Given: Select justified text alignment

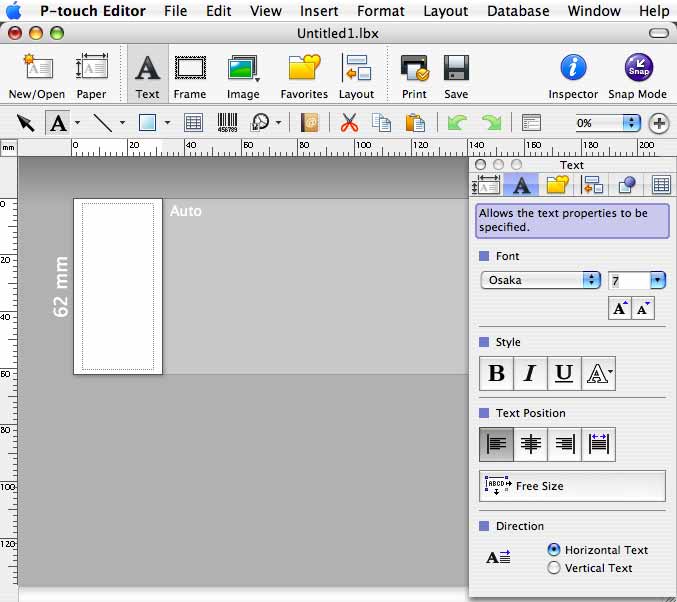Looking at the screenshot, I should (598, 444).
